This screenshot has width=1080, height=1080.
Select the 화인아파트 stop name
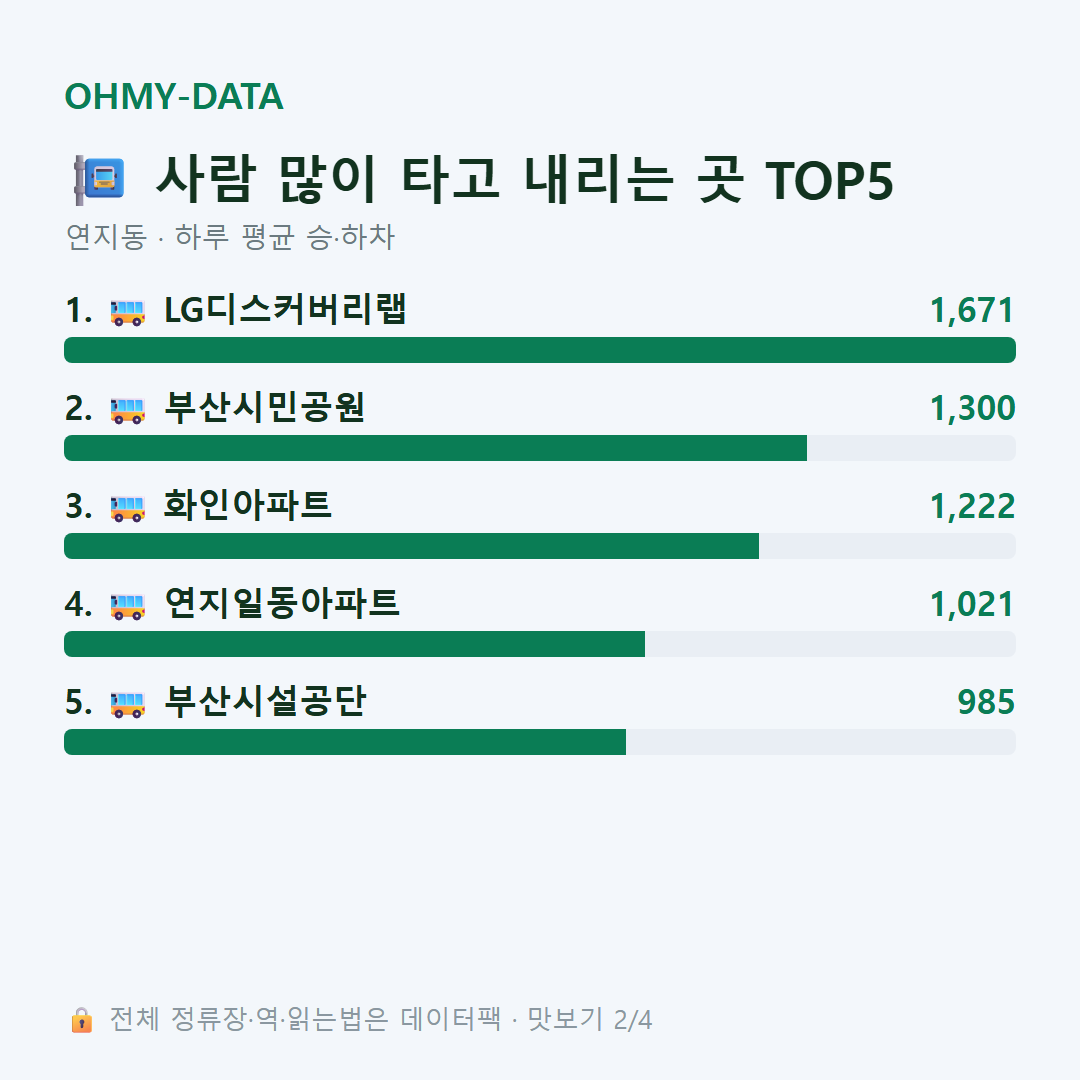pos(247,505)
